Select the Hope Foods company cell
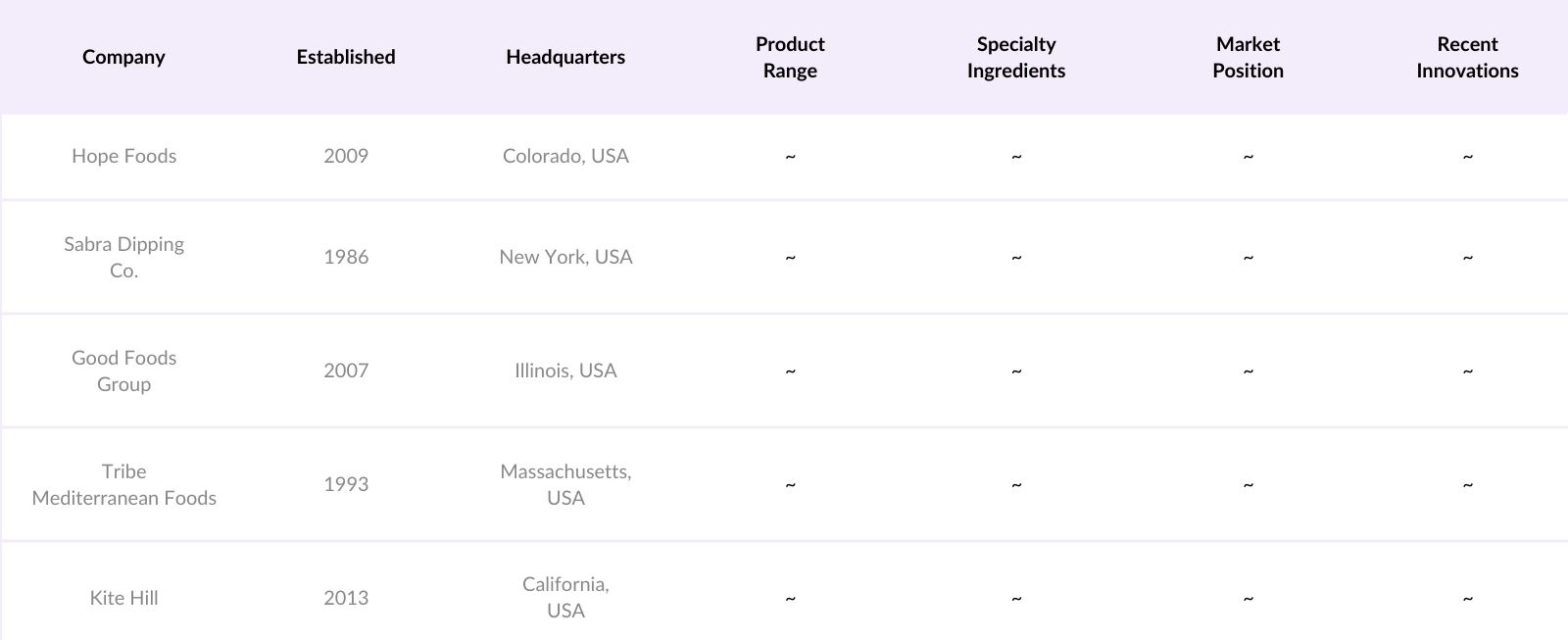Screen dimensions: 1568x640 coord(124,156)
